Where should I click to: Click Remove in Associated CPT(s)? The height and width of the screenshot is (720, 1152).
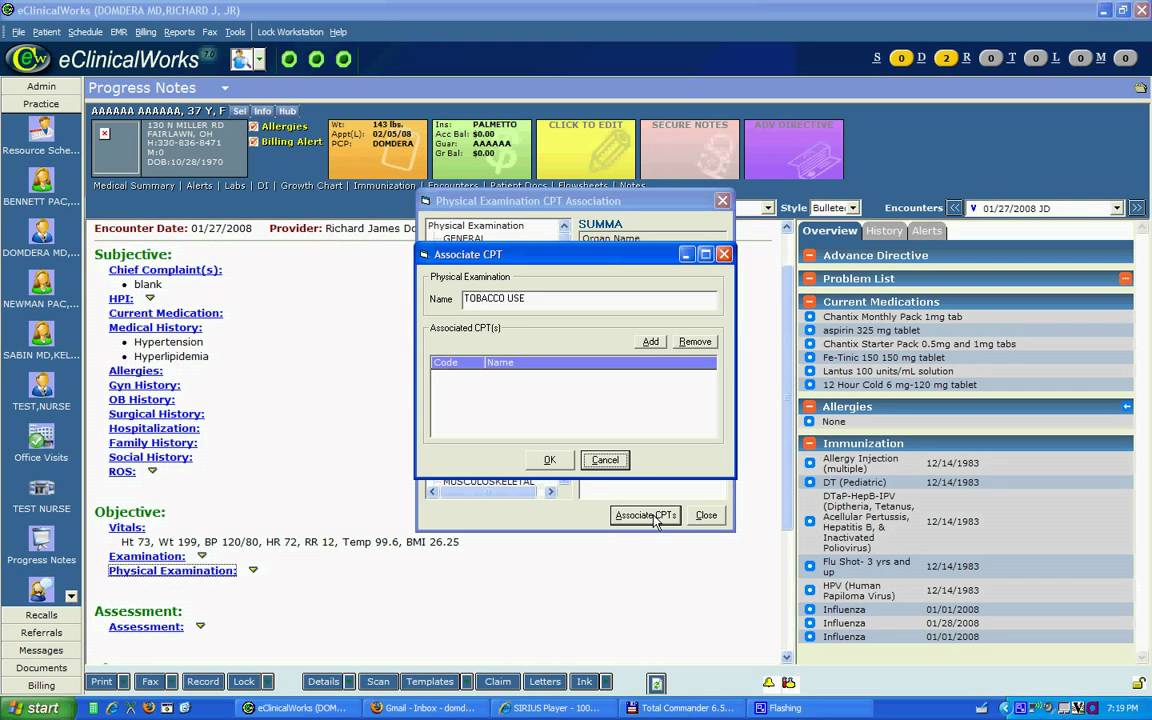click(695, 342)
